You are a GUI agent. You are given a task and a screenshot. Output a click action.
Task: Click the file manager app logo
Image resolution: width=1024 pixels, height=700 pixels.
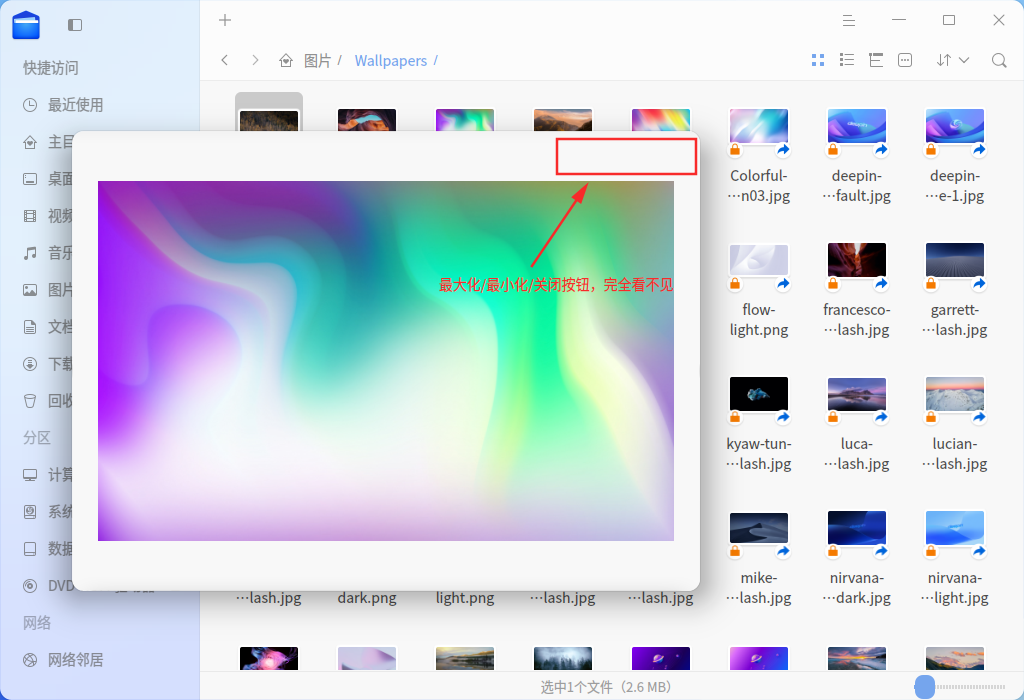click(x=26, y=25)
